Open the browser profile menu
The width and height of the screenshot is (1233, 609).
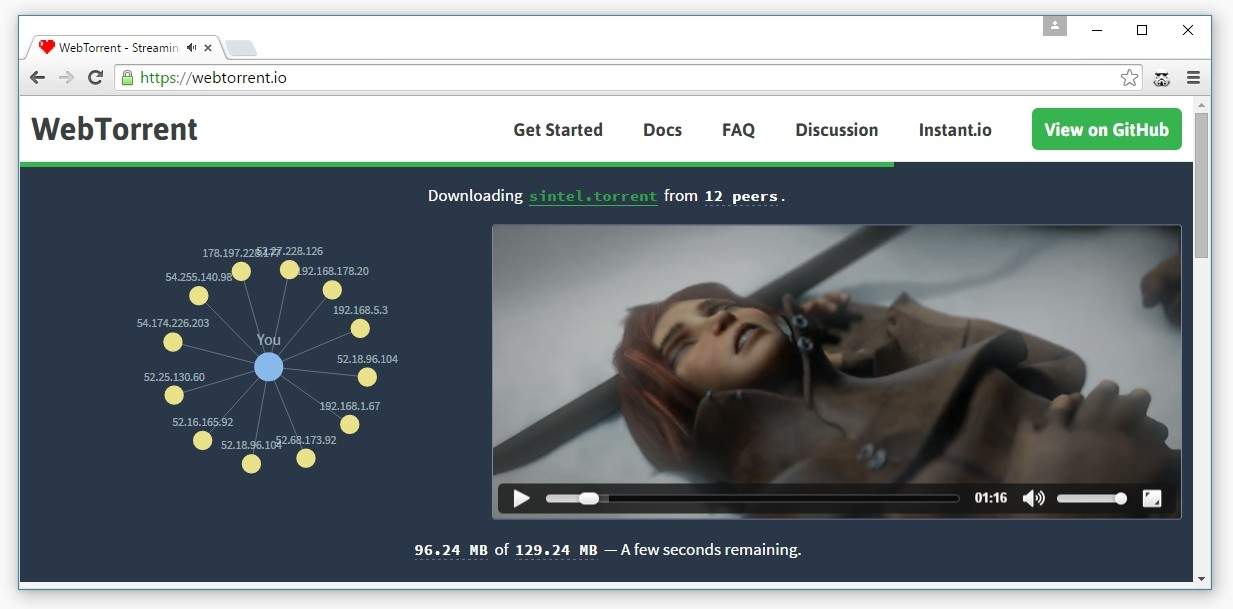1054,25
